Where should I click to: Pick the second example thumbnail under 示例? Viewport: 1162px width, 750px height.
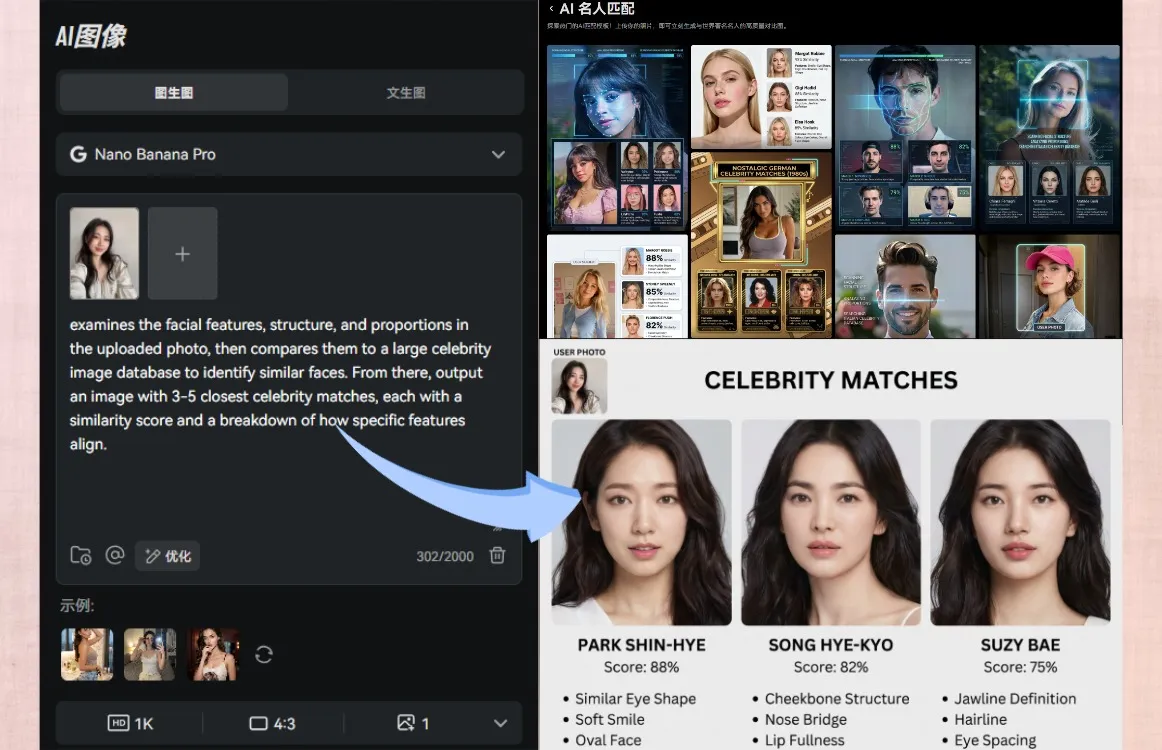150,654
